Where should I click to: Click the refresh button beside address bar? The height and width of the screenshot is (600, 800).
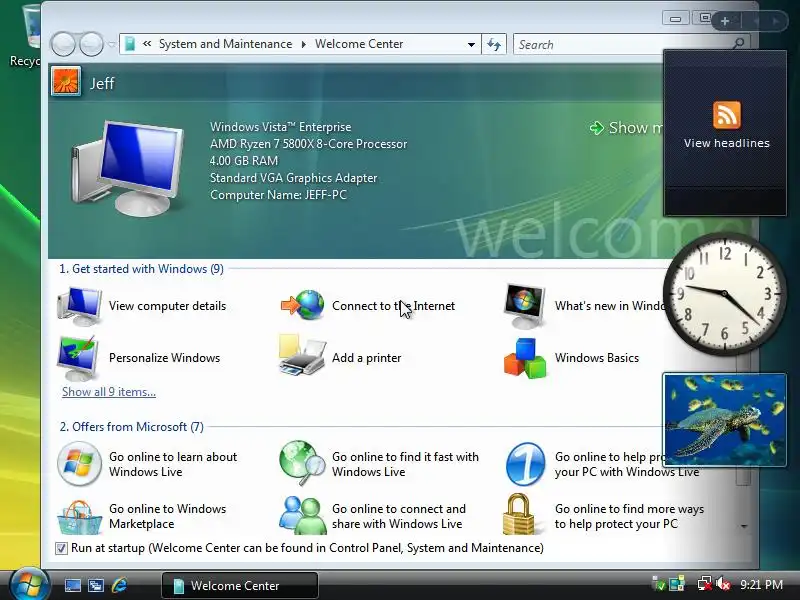click(x=494, y=44)
